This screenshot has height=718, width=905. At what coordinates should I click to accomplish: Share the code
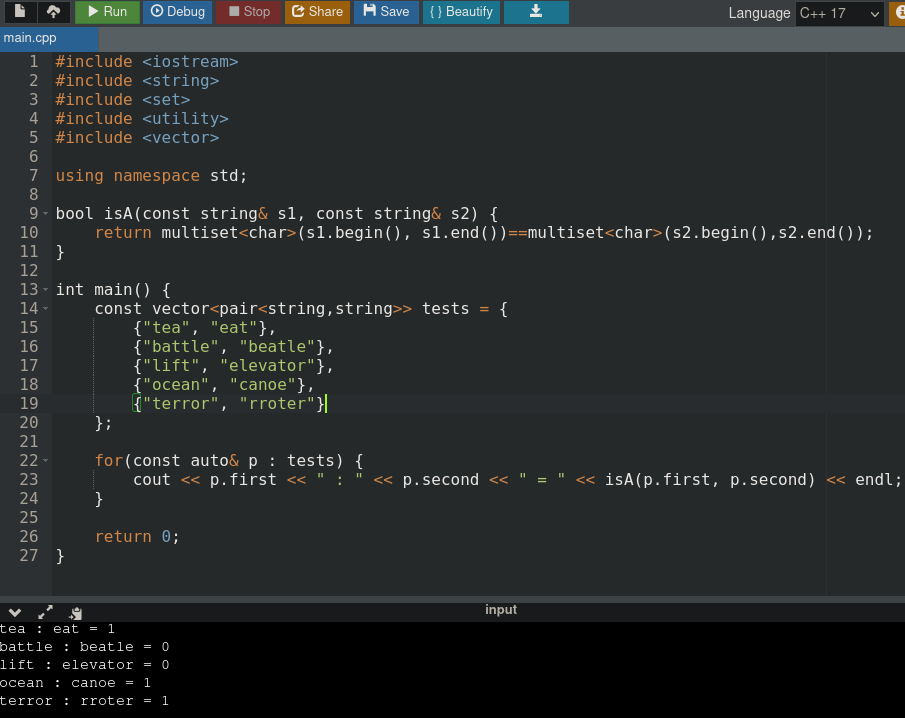click(x=317, y=12)
